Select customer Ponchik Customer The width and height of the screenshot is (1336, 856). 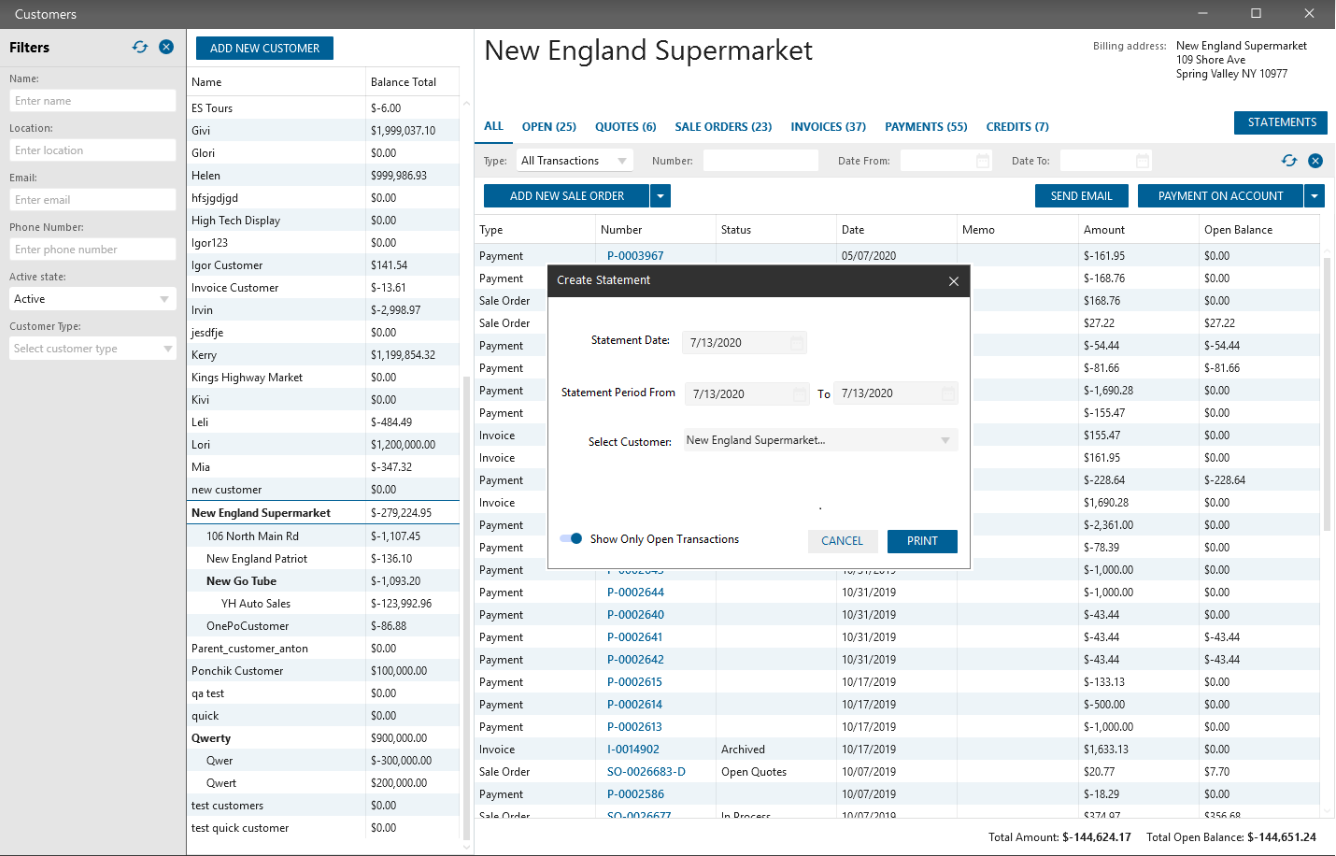click(323, 671)
